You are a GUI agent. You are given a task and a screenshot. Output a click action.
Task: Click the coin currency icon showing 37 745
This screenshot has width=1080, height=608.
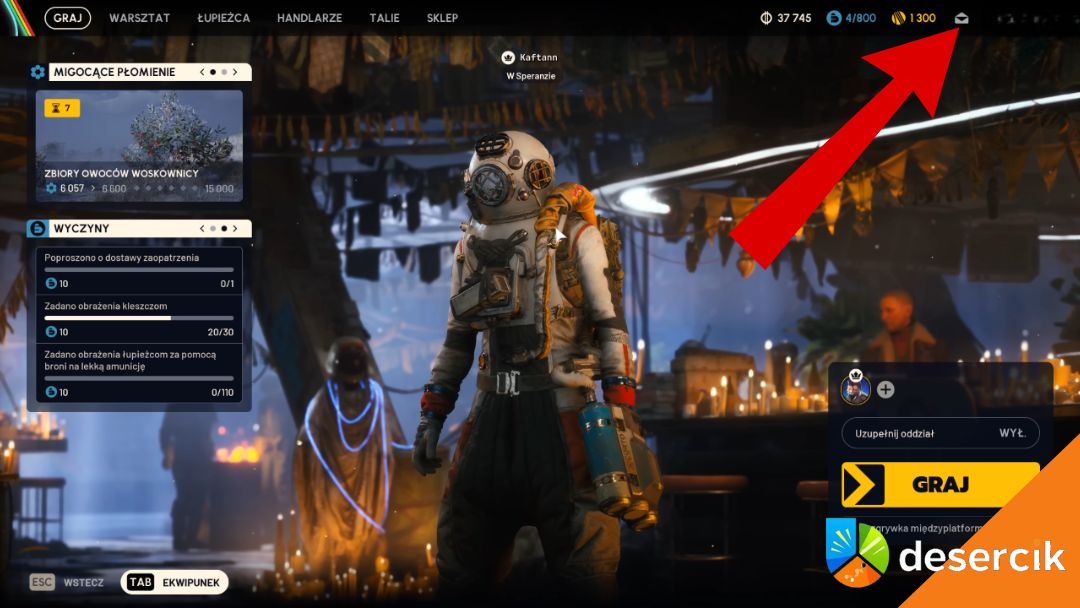tap(766, 18)
